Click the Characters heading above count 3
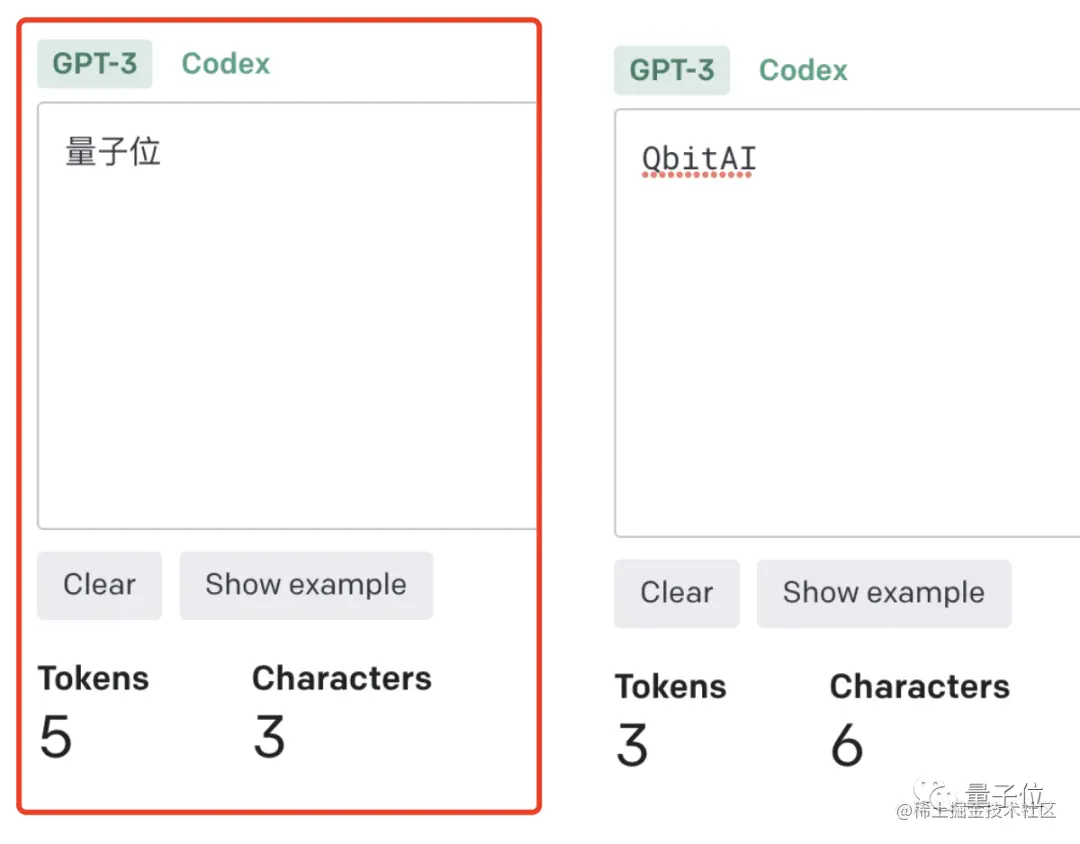The width and height of the screenshot is (1080, 844). point(342,679)
